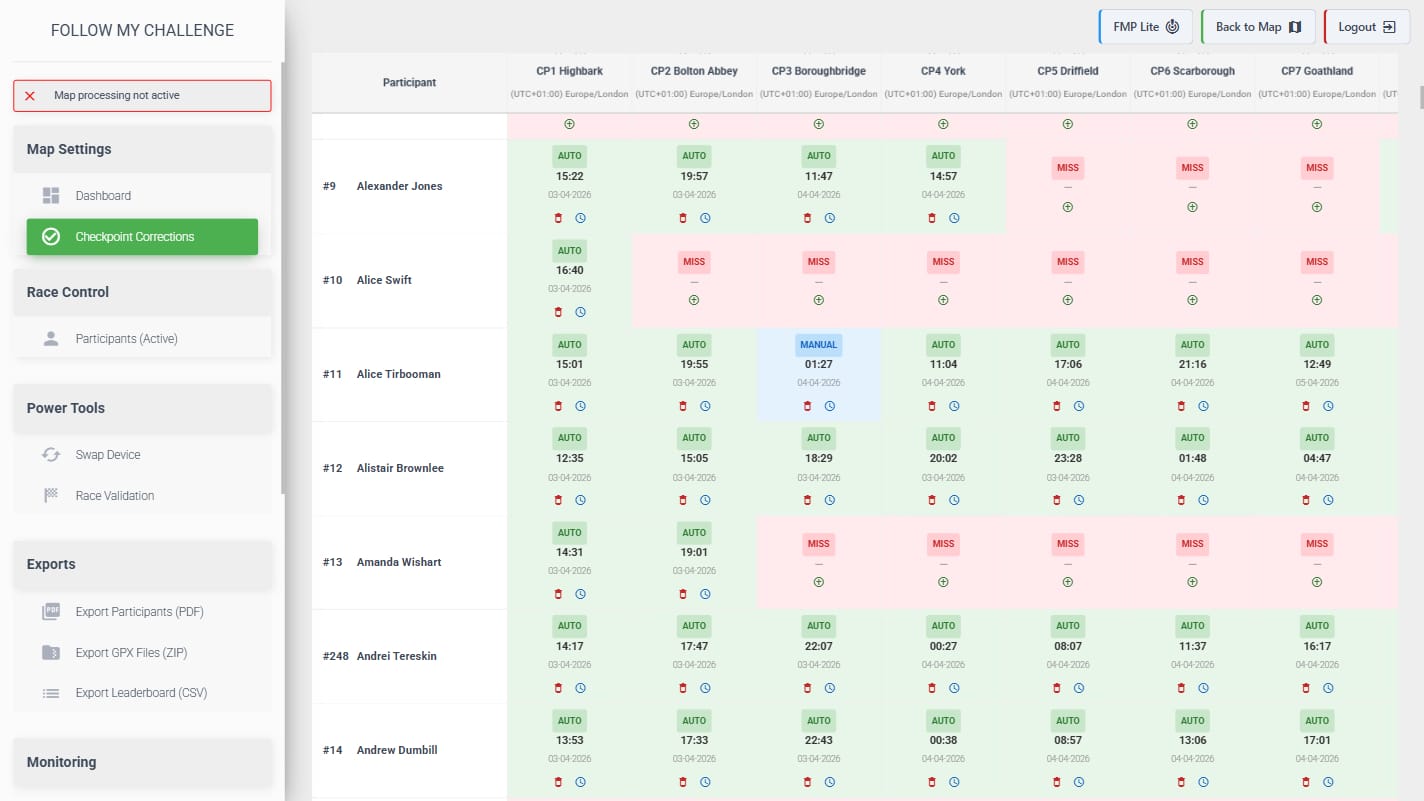Open clock editor for Andrei Tereskin CP7 Goathland
Screen dimensions: 1424x801
click(x=1328, y=688)
